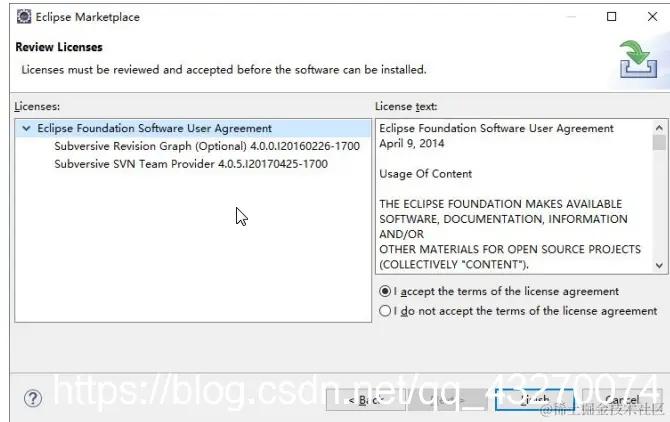Click Finish to install the software
Screen dimensions: 670x422
click(535, 400)
